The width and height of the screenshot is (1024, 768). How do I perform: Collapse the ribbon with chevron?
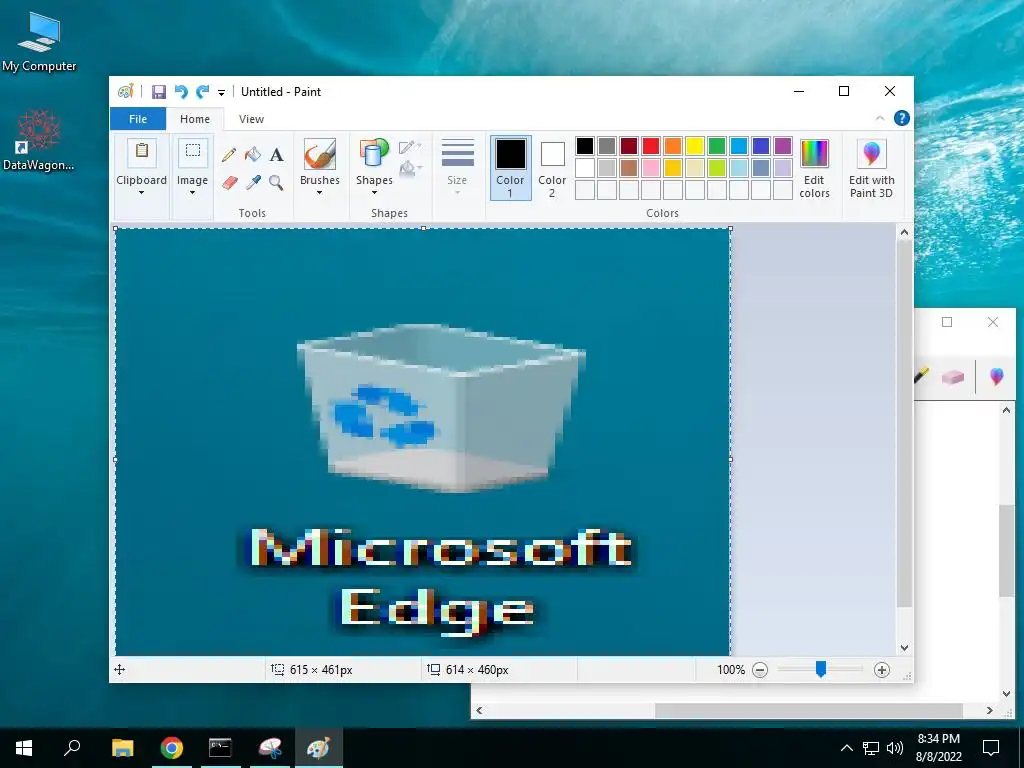pyautogui.click(x=880, y=118)
